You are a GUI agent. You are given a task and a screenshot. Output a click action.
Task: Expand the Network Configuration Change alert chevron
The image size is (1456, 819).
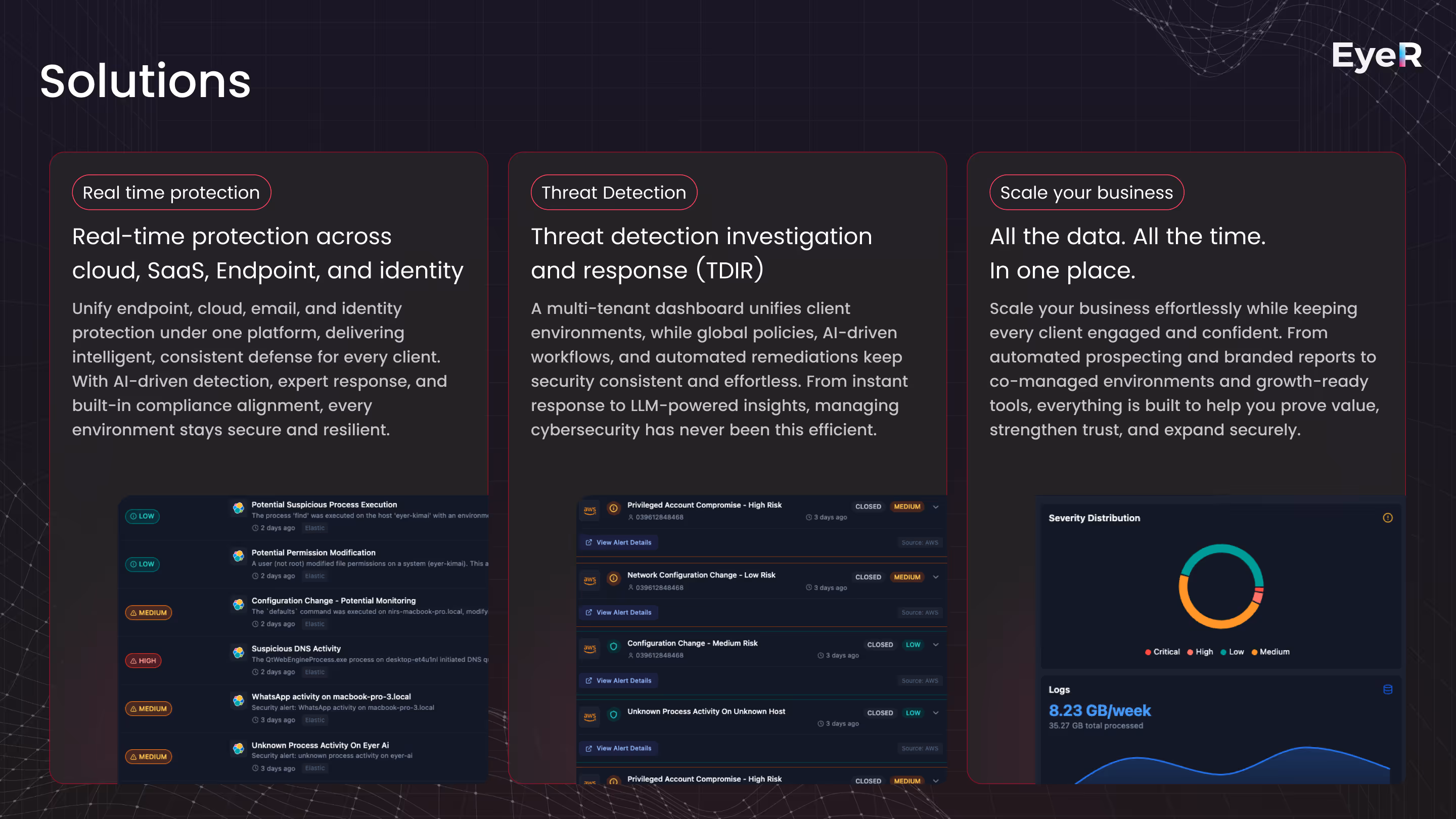coord(935,577)
